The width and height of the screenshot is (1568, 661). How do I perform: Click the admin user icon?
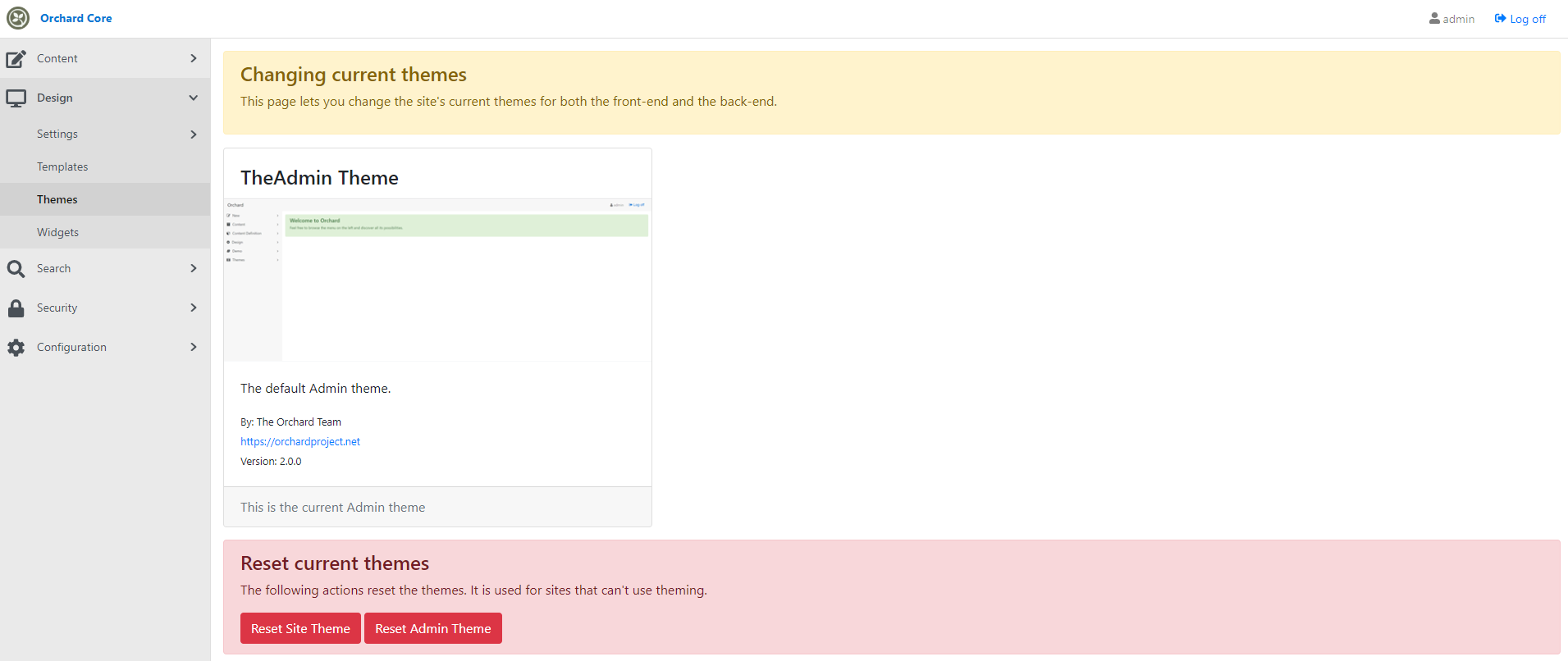[1434, 18]
